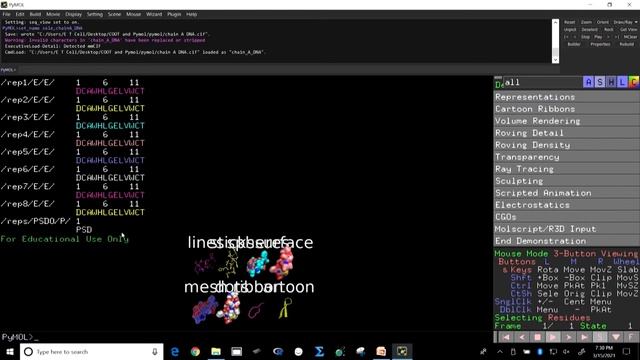This screenshot has width=640, height=360.
Task: Select Representations demo entry
Action: tap(567, 97)
